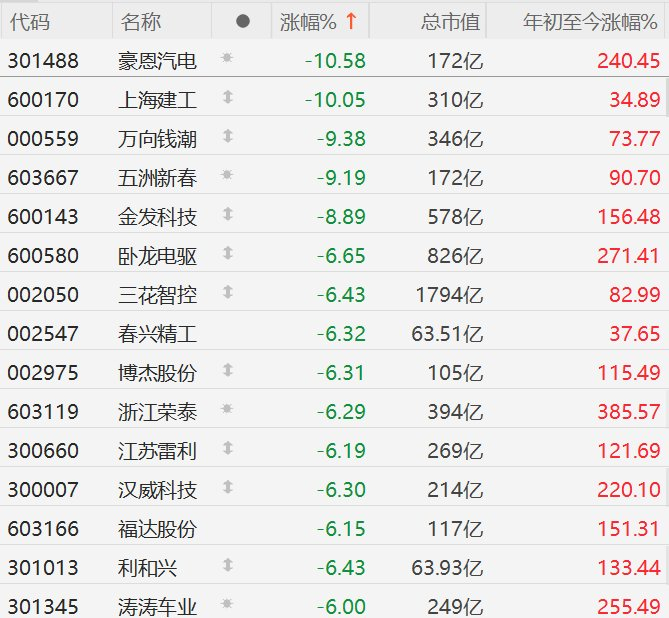Click year-to-date value 271.41
The height and width of the screenshot is (618, 669).
pyautogui.click(x=628, y=256)
